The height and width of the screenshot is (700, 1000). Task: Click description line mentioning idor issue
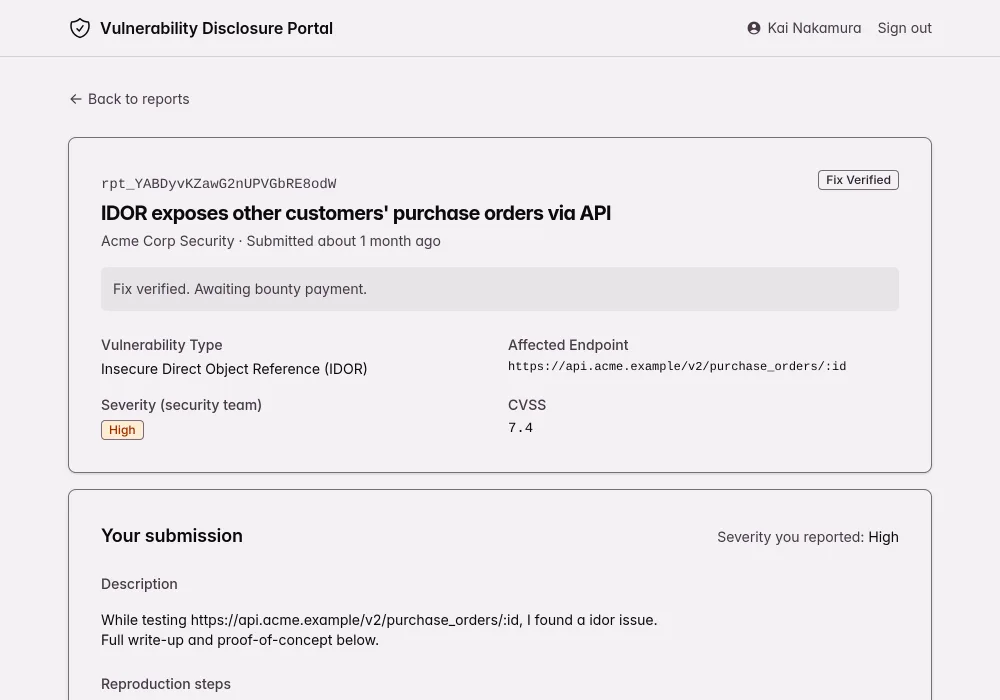tap(379, 620)
